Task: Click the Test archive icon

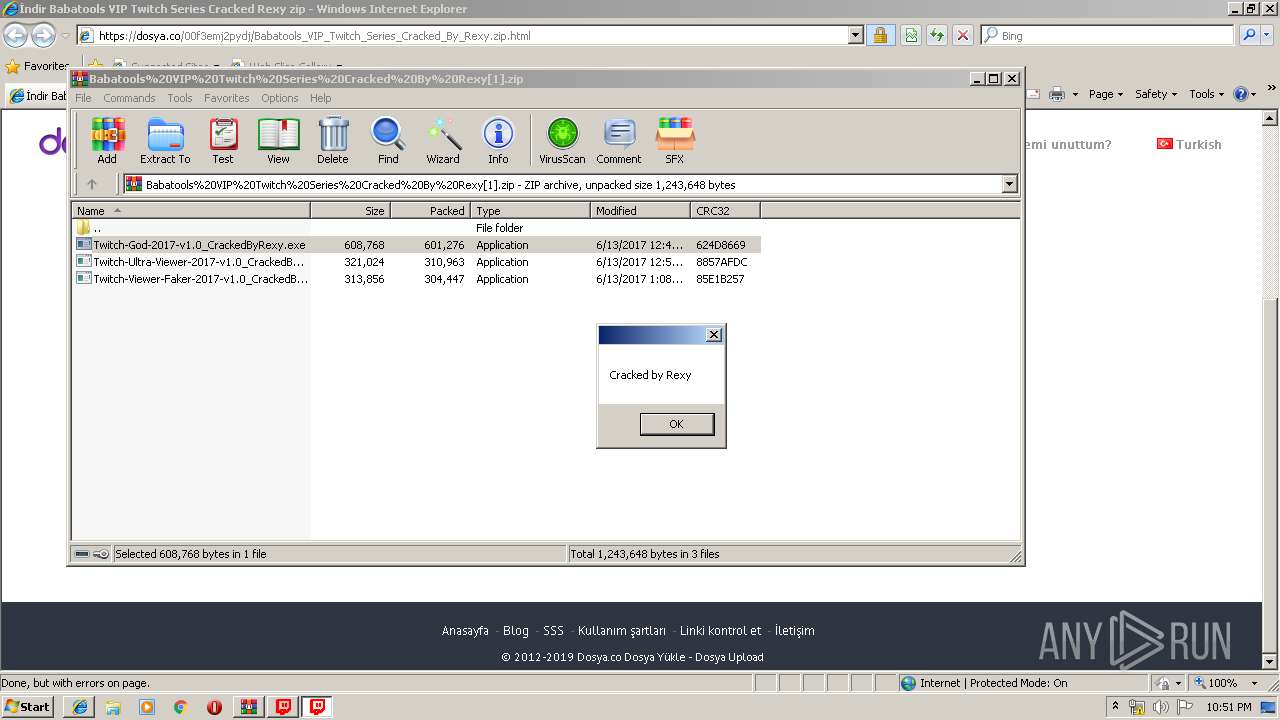Action: (x=223, y=141)
